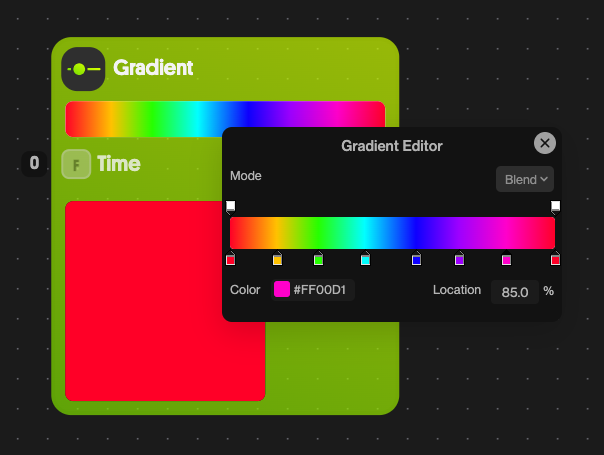Select the purple color stop

click(x=459, y=260)
